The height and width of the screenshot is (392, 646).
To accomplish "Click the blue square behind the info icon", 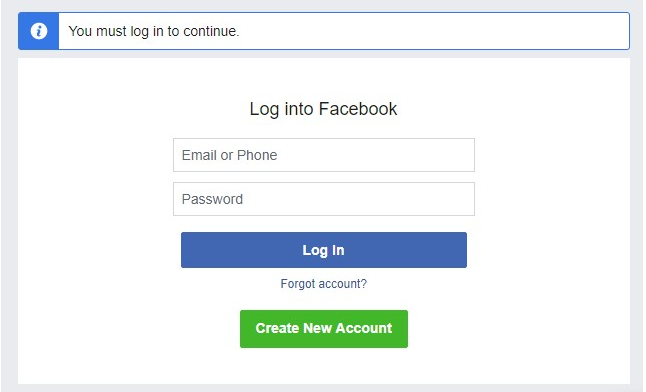I will pyautogui.click(x=39, y=31).
